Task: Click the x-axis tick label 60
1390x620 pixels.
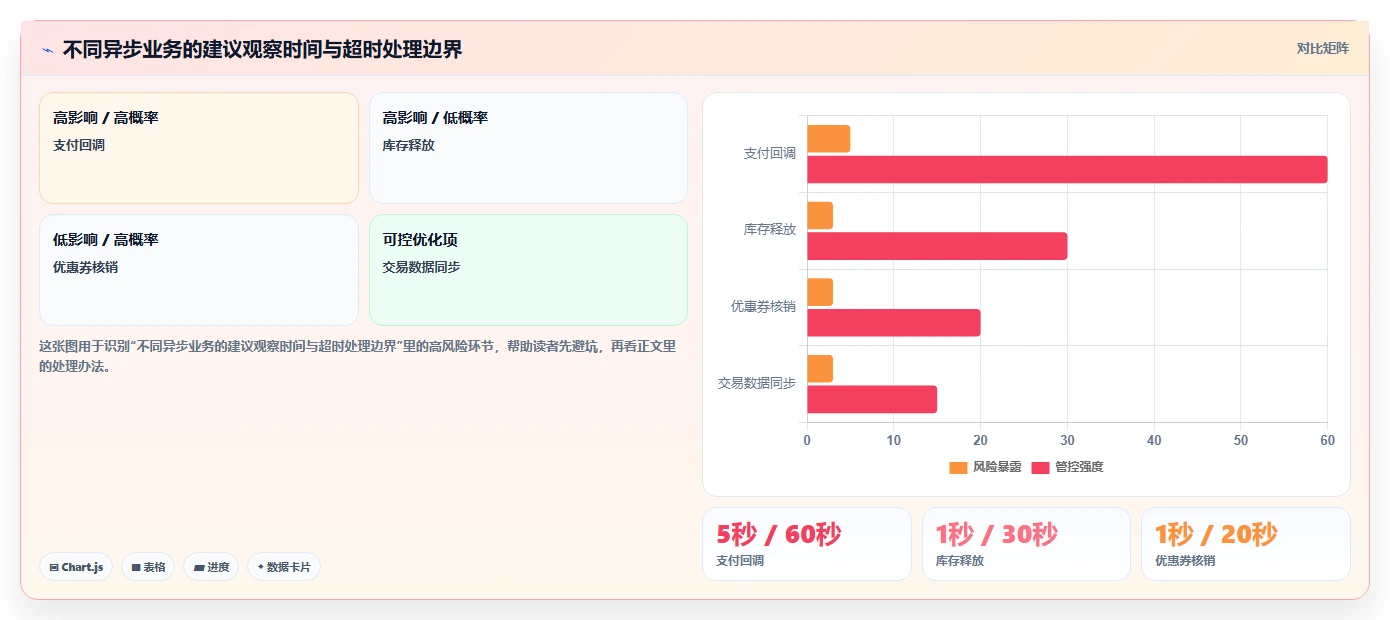Action: click(1327, 440)
